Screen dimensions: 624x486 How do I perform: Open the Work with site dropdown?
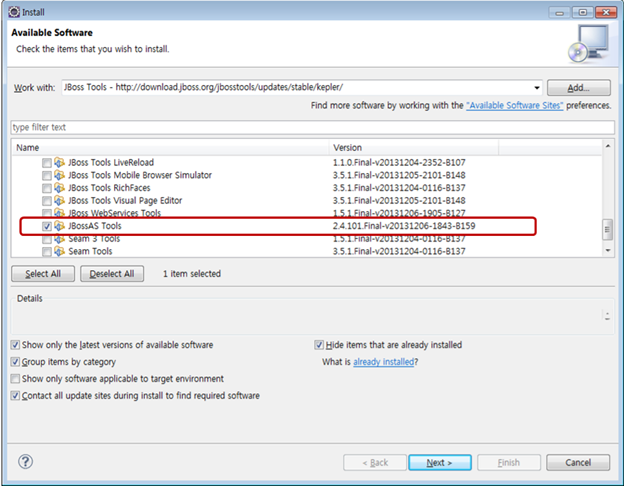point(537,88)
